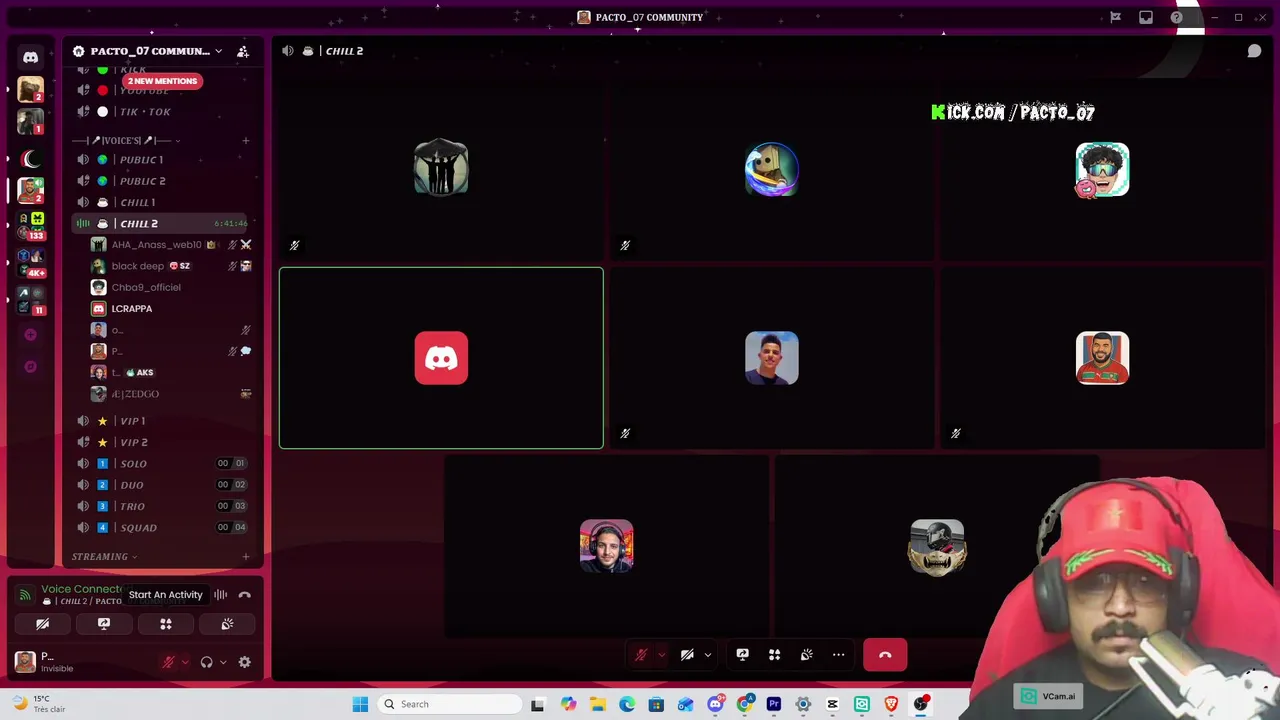Open more options ellipsis in call bar

[x=838, y=655]
